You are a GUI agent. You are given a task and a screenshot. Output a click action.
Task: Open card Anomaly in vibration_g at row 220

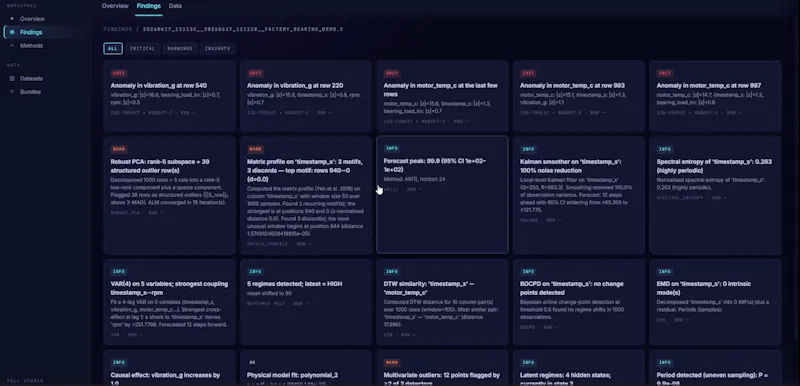click(306, 96)
